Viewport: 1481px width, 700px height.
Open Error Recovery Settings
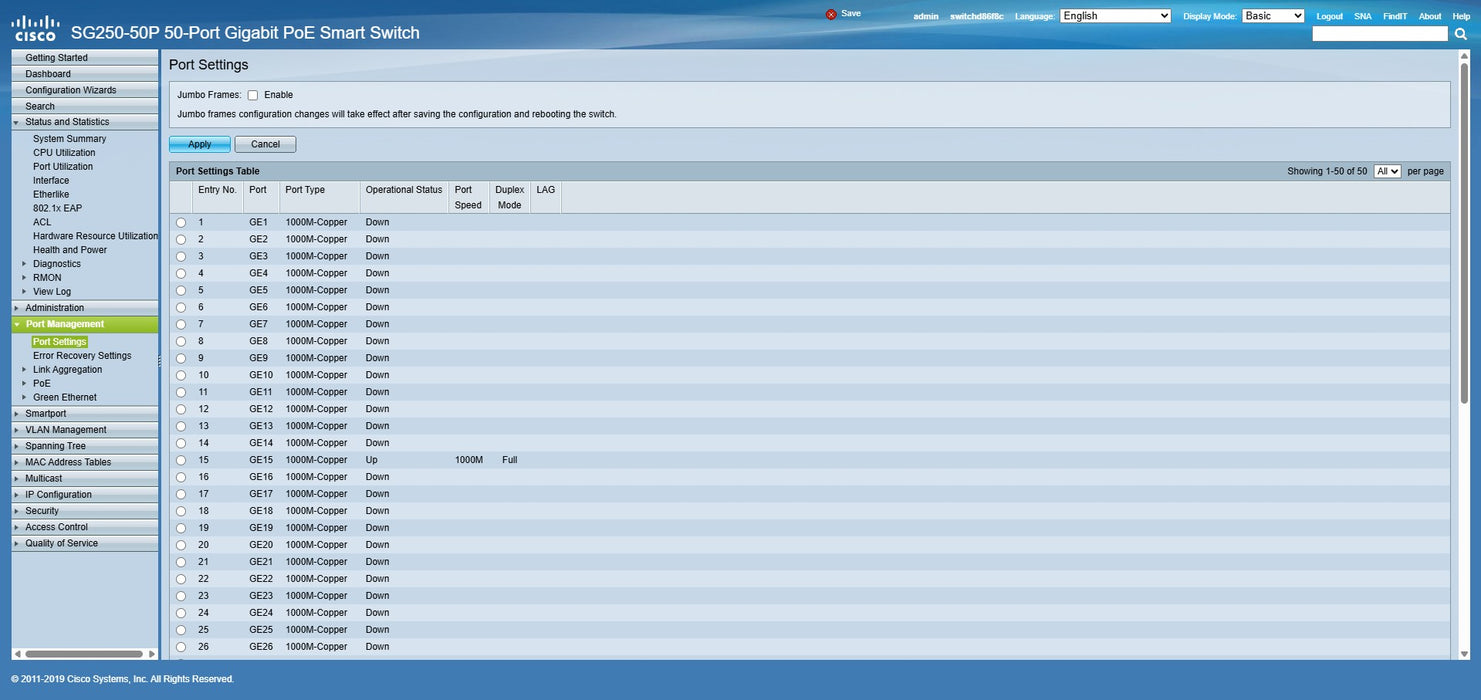(x=82, y=356)
